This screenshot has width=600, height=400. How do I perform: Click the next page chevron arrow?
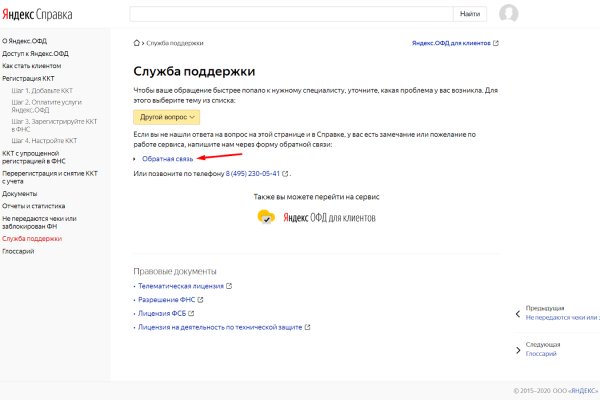coord(518,348)
